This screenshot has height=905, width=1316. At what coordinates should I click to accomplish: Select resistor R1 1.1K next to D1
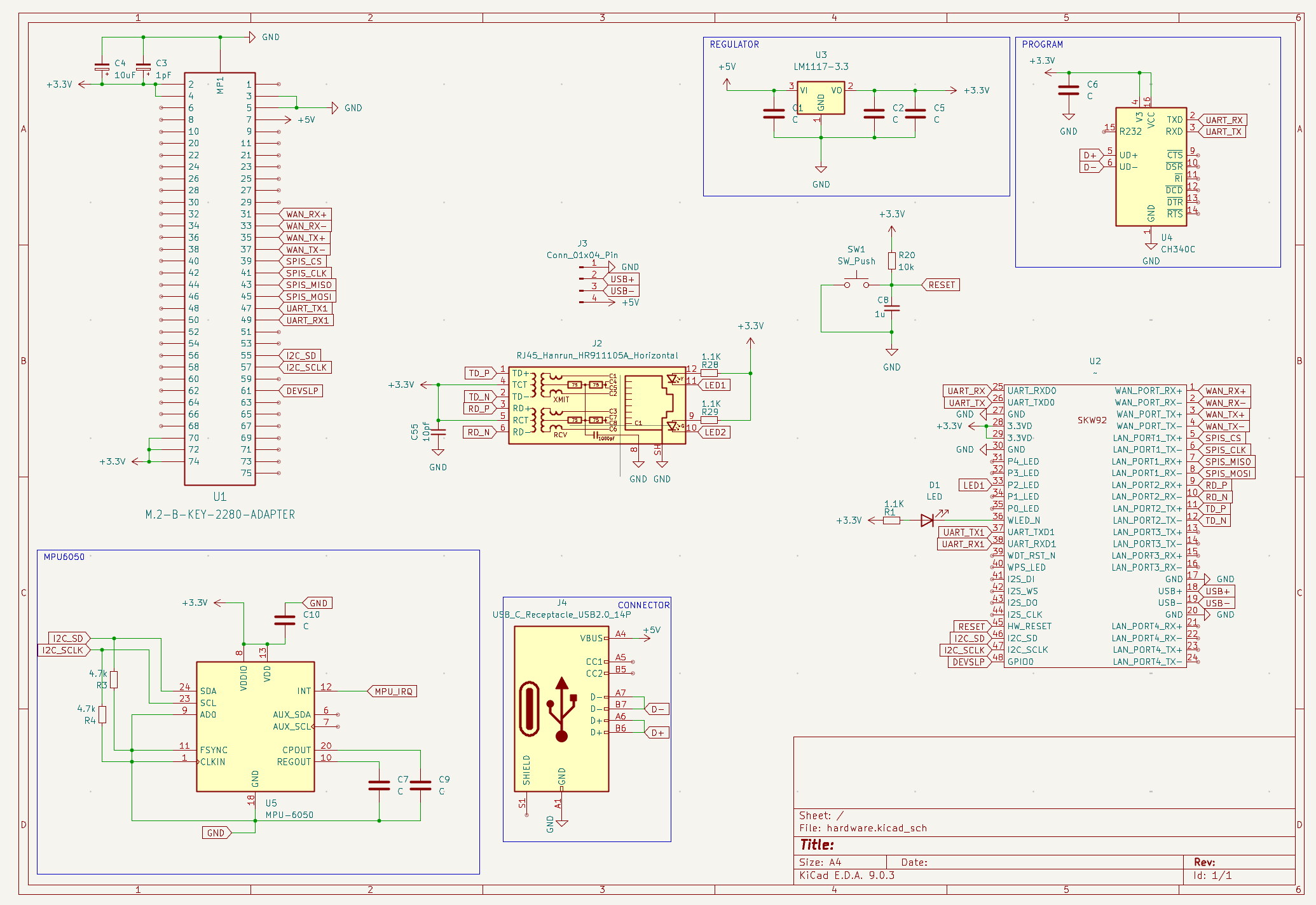point(892,521)
